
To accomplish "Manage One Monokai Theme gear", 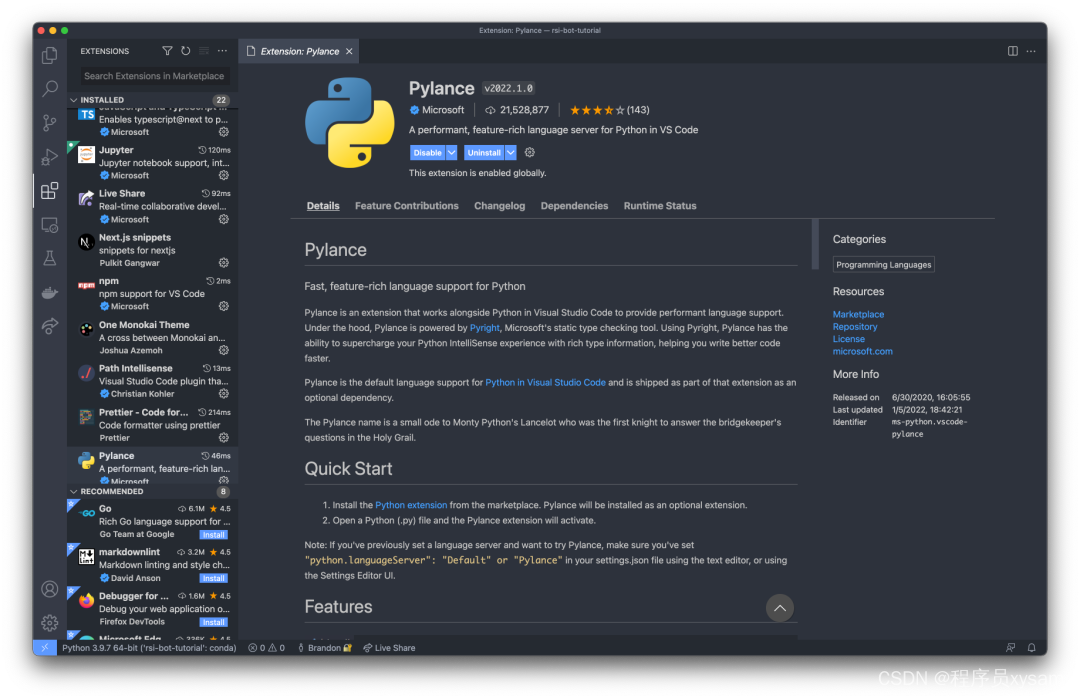I will (x=224, y=351).
